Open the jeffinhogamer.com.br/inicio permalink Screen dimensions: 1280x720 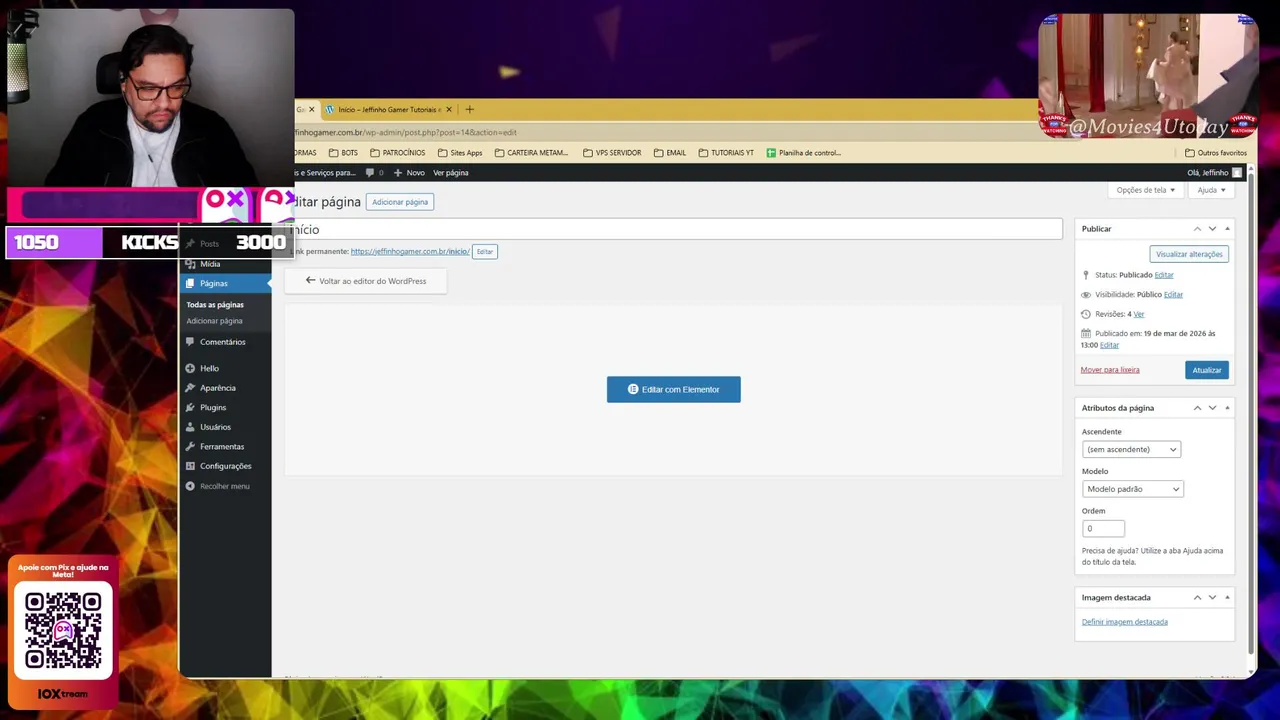410,252
